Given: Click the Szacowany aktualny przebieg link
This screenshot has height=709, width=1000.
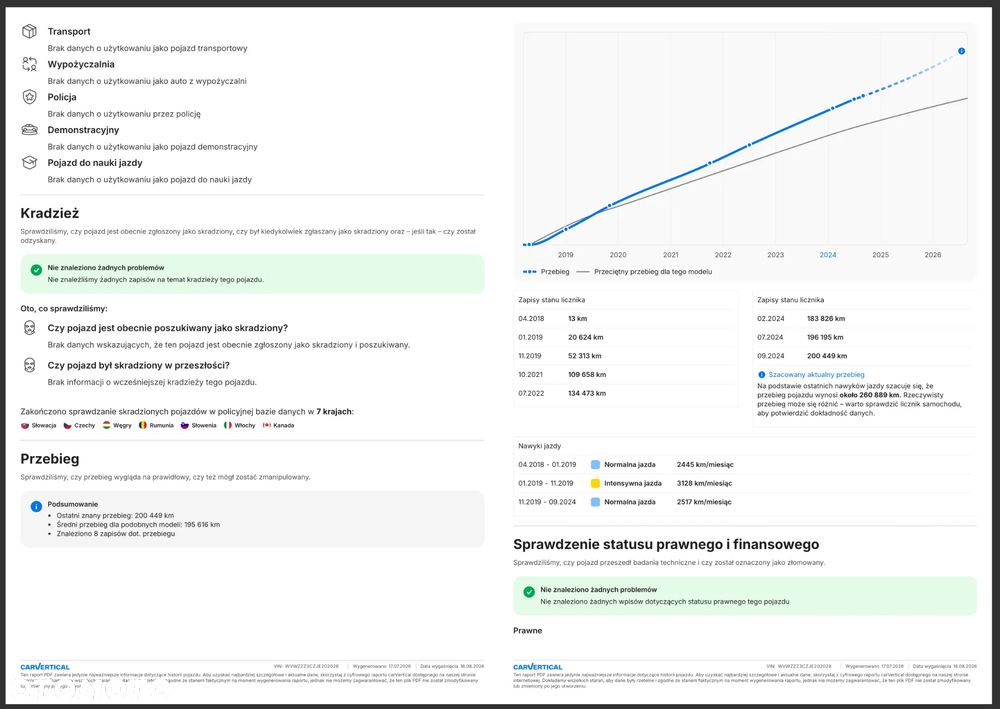Looking at the screenshot, I should [x=816, y=375].
